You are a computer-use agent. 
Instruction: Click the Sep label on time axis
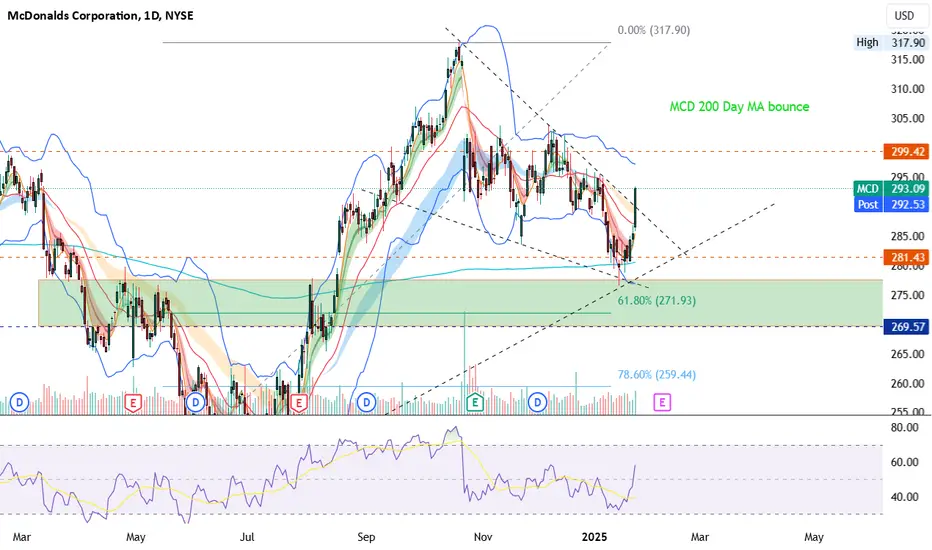coord(366,537)
